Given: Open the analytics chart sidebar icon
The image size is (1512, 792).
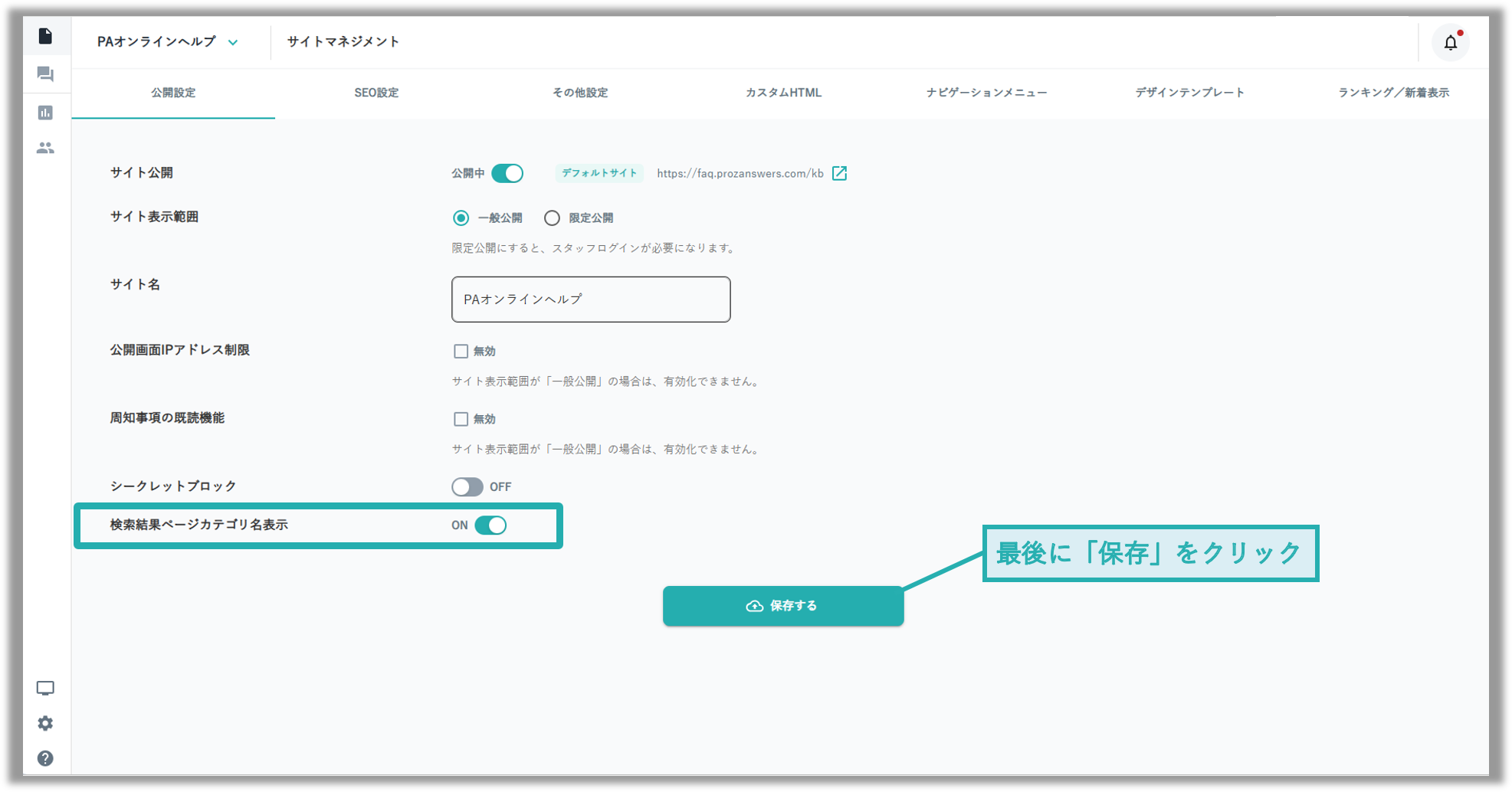Looking at the screenshot, I should click(46, 113).
